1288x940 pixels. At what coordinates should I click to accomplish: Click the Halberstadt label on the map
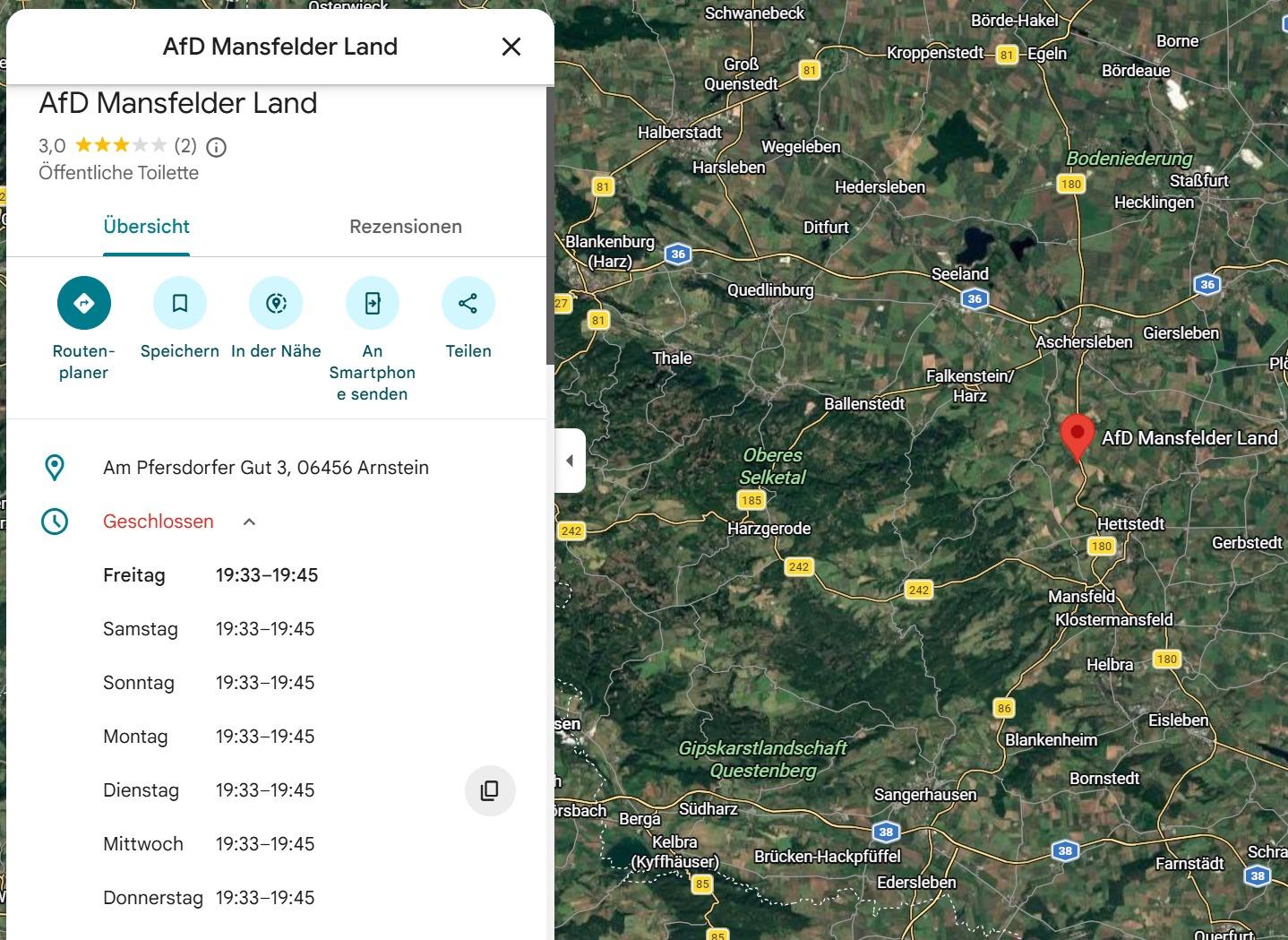click(680, 133)
